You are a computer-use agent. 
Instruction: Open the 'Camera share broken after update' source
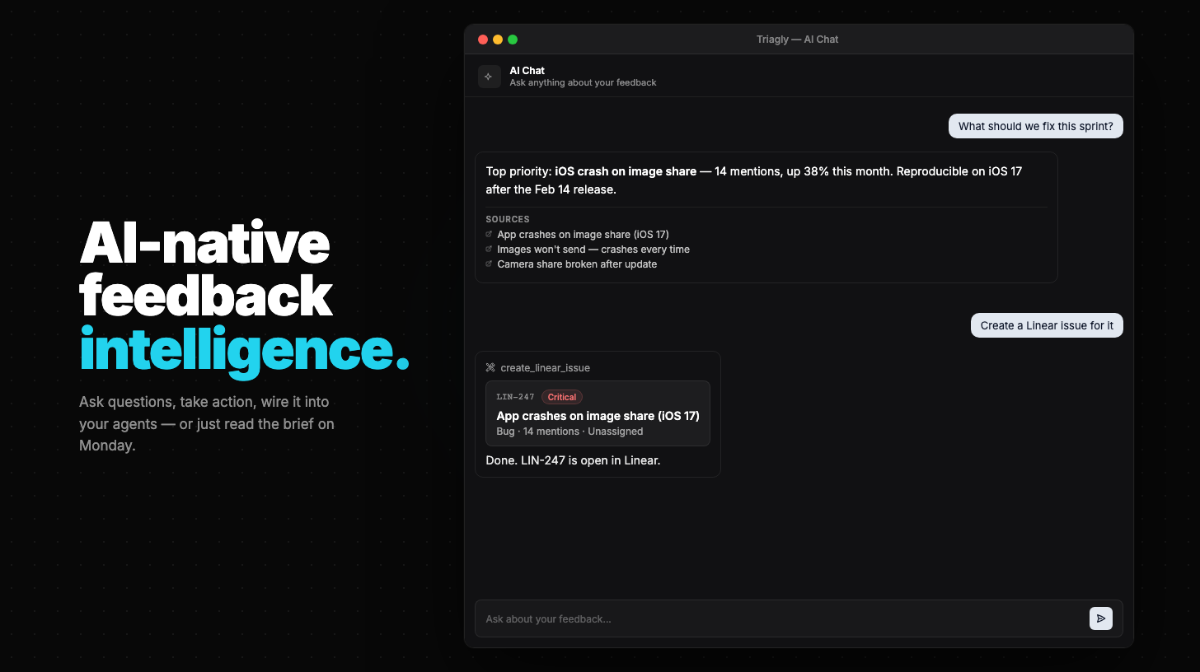tap(576, 264)
